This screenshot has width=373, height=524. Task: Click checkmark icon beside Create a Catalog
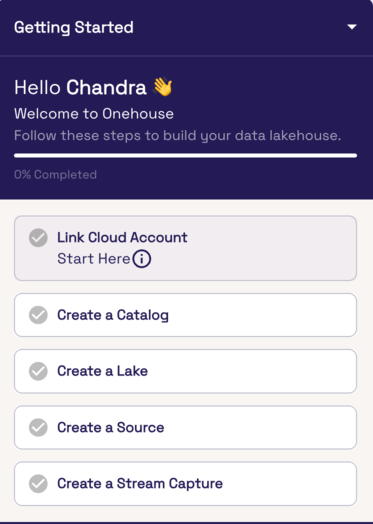(x=38, y=315)
